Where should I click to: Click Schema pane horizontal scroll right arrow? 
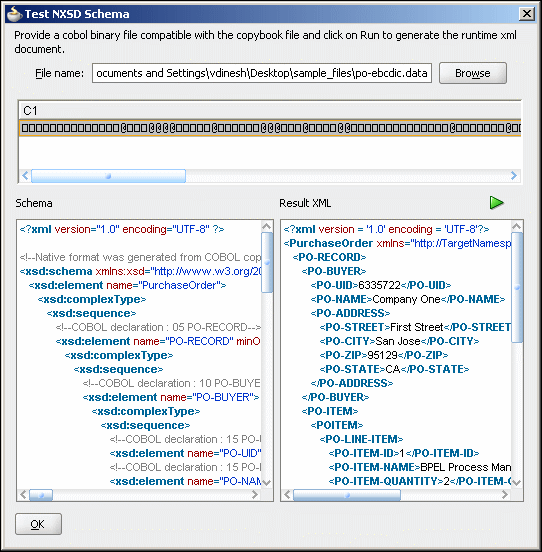(255, 495)
